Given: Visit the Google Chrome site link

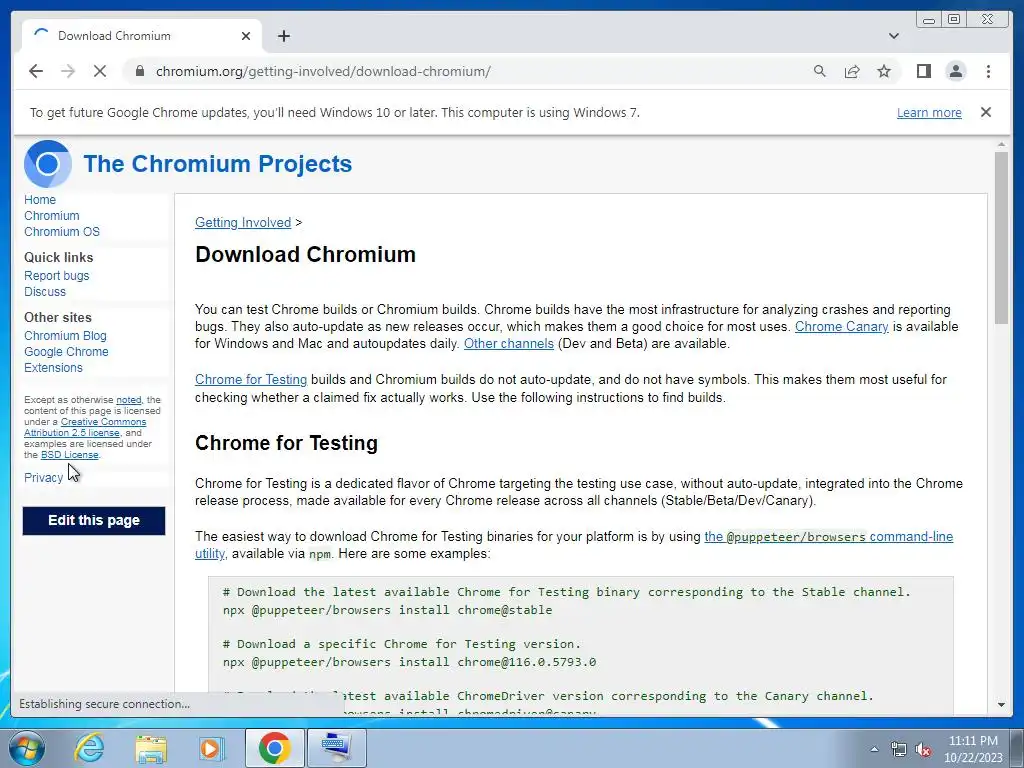Looking at the screenshot, I should pyautogui.click(x=66, y=351).
